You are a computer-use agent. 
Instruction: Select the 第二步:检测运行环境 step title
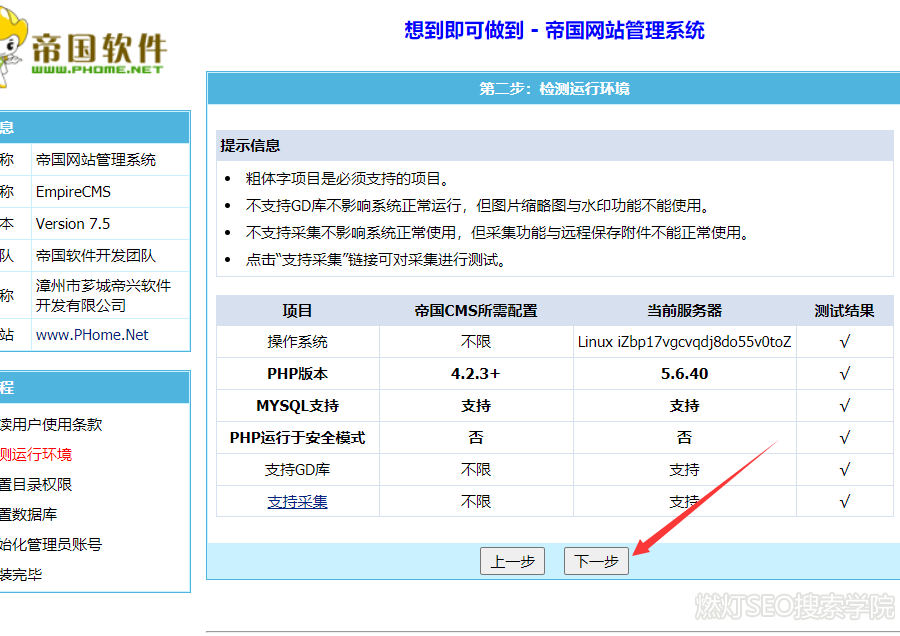pyautogui.click(x=554, y=88)
